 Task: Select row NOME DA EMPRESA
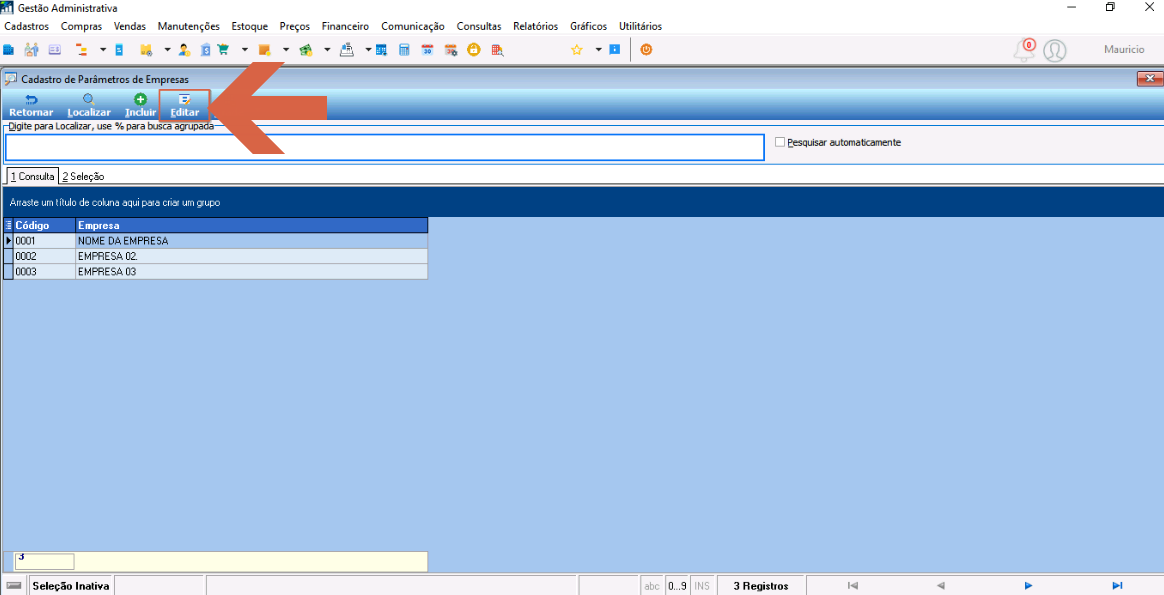click(x=215, y=241)
